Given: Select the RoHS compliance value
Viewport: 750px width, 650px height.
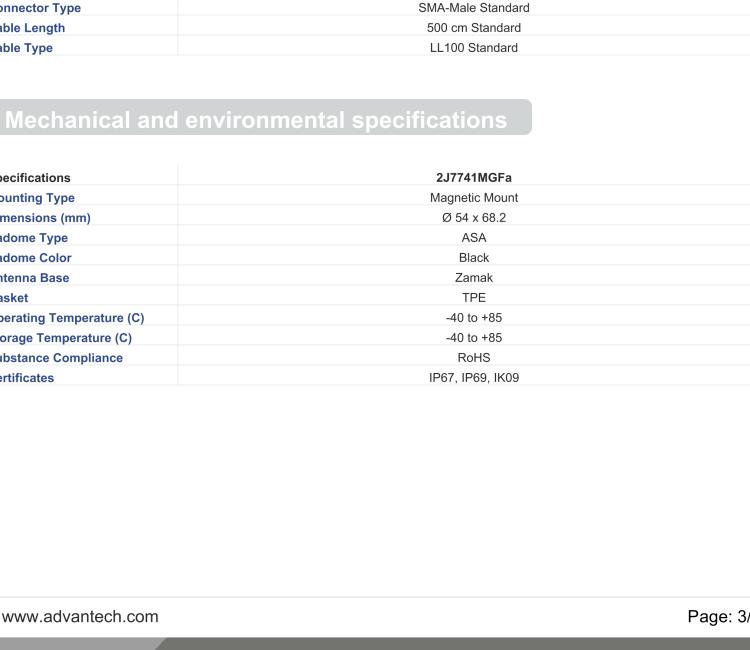Looking at the screenshot, I should pyautogui.click(x=473, y=358).
